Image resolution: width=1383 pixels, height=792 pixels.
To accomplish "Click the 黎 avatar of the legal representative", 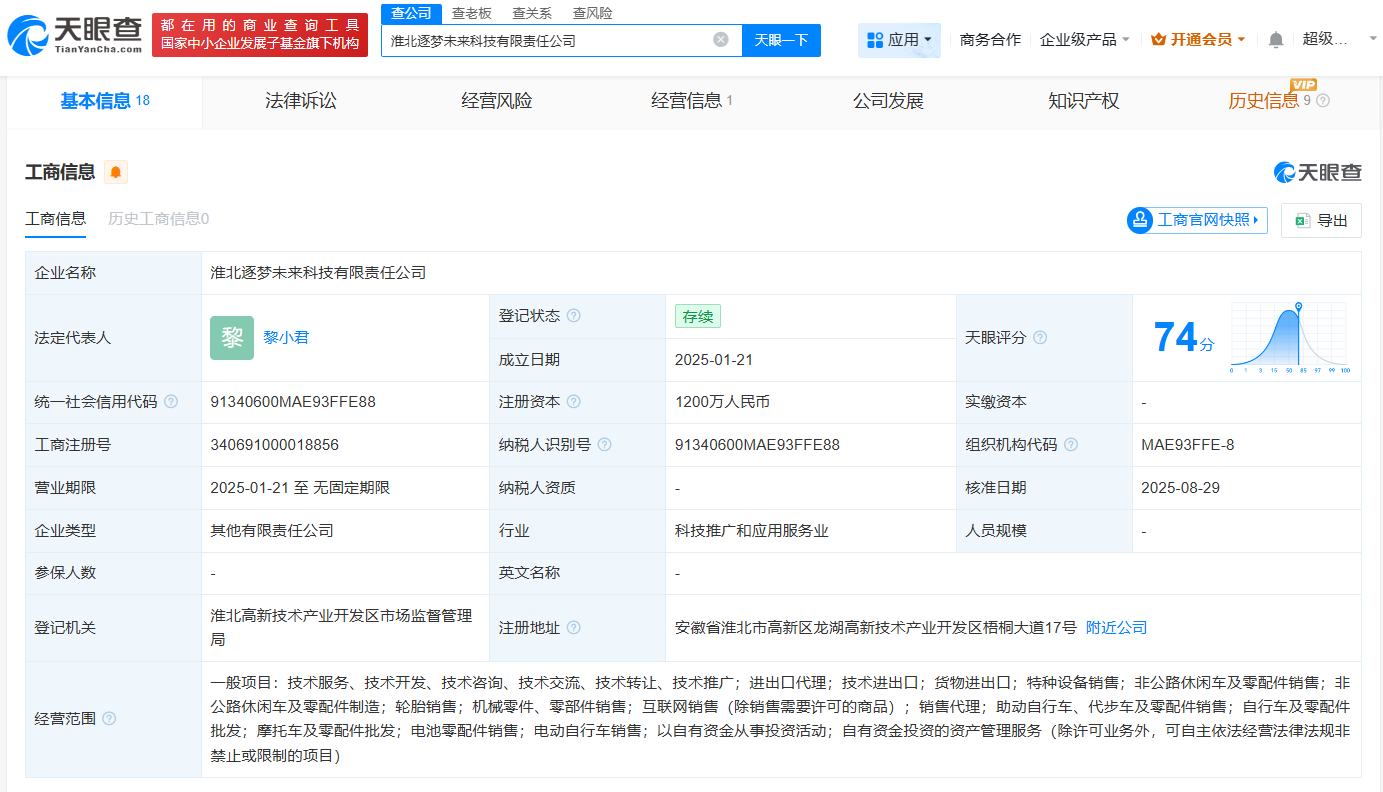I will point(231,337).
